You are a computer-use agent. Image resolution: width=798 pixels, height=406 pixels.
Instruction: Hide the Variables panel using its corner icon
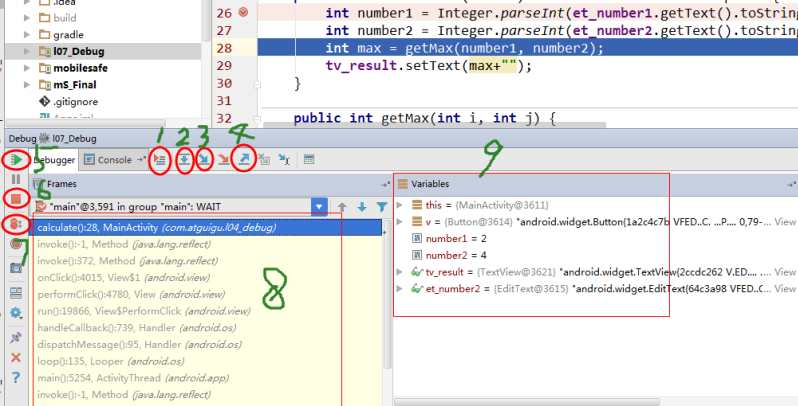[791, 184]
